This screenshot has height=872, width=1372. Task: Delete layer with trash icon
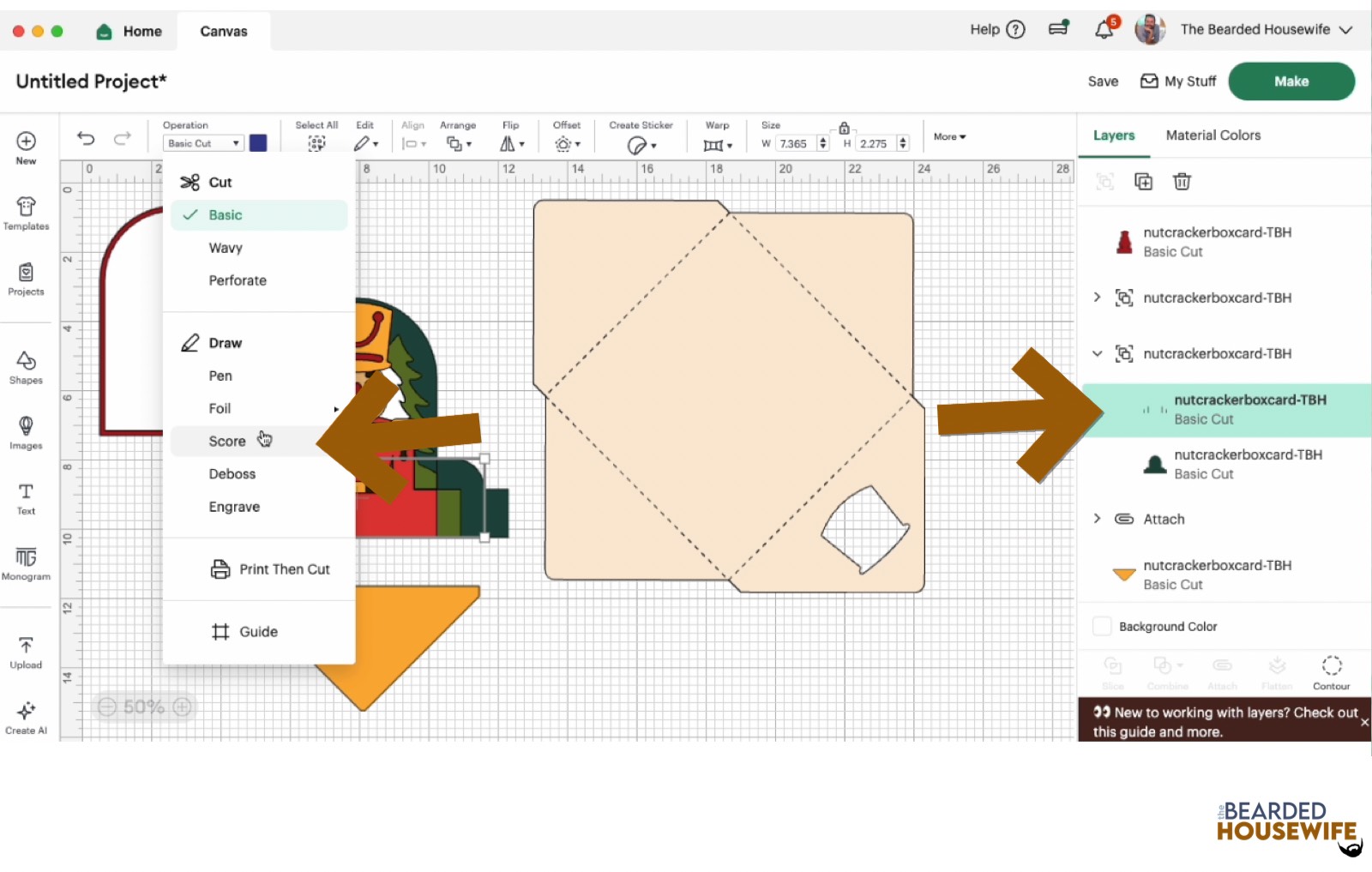click(x=1182, y=182)
